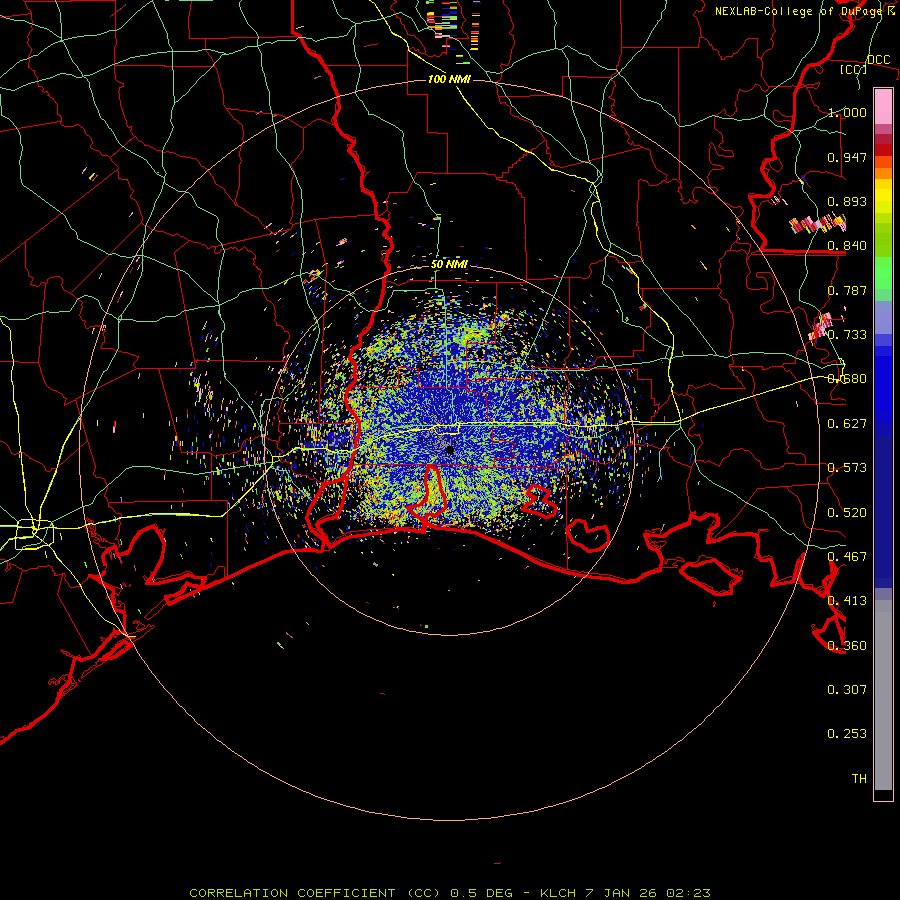Image resolution: width=900 pixels, height=900 pixels.
Task: Pick the pink top segment of the color bar
Action: pyautogui.click(x=883, y=107)
